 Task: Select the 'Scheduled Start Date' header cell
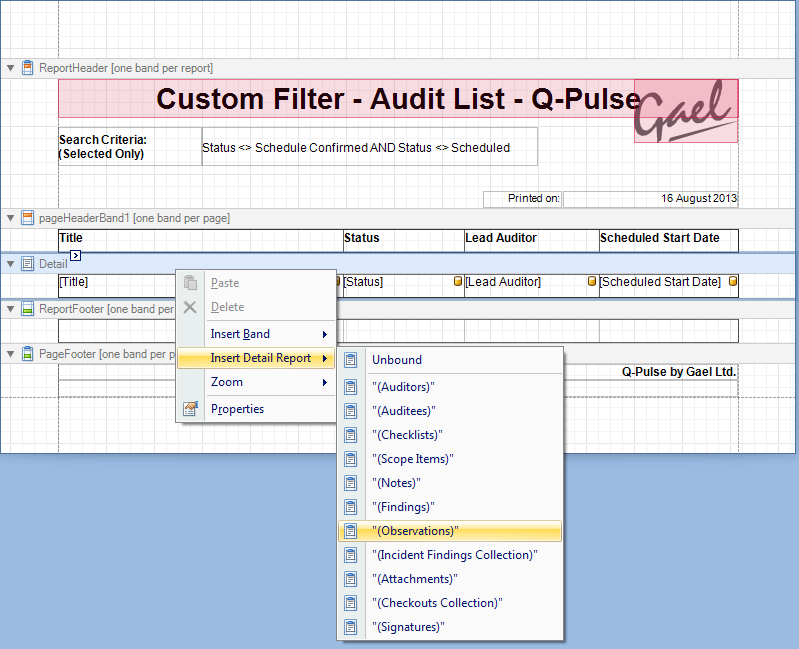point(669,240)
